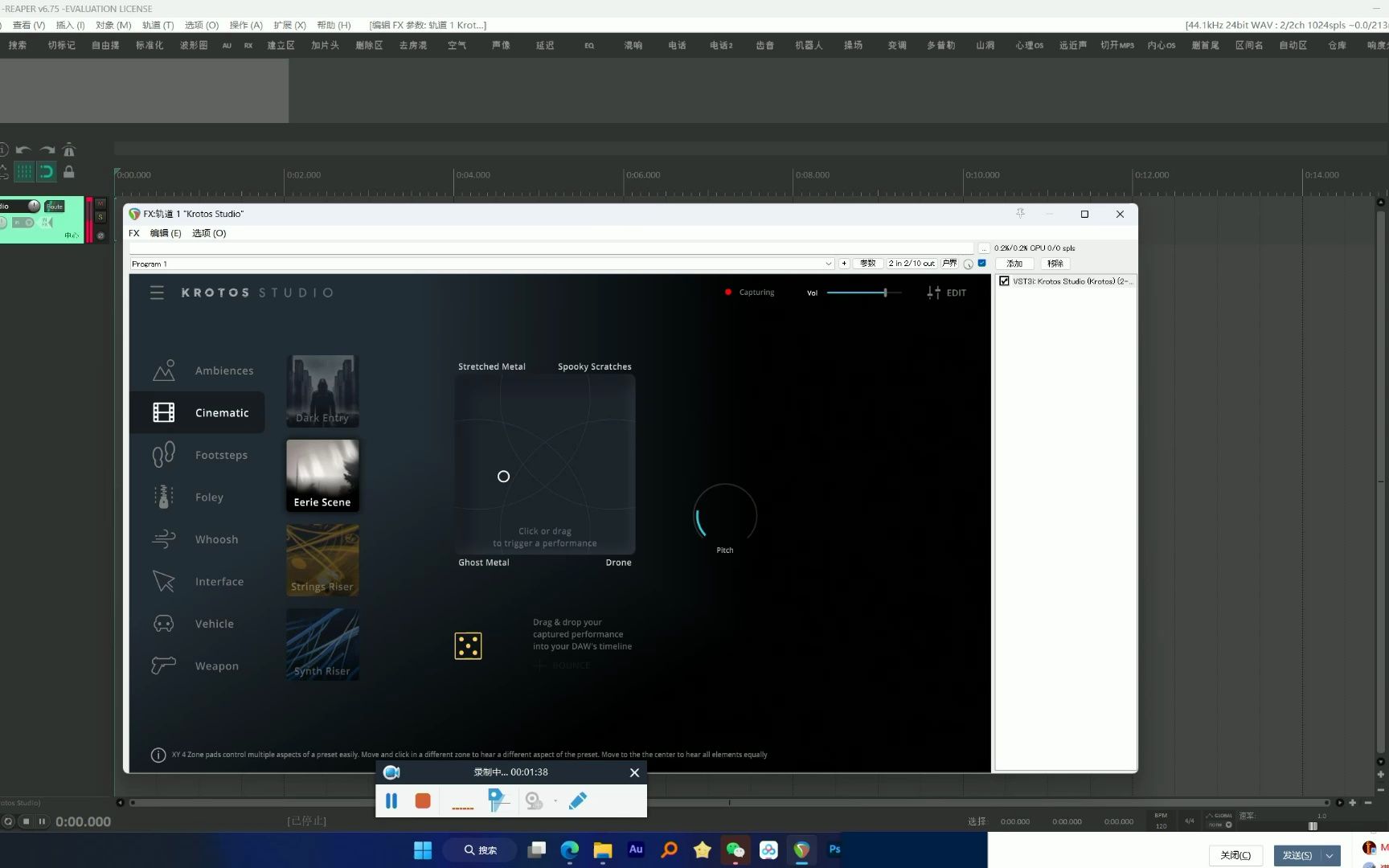Select the Eerie Scene preset thumbnail
This screenshot has width=1389, height=868.
coord(322,476)
